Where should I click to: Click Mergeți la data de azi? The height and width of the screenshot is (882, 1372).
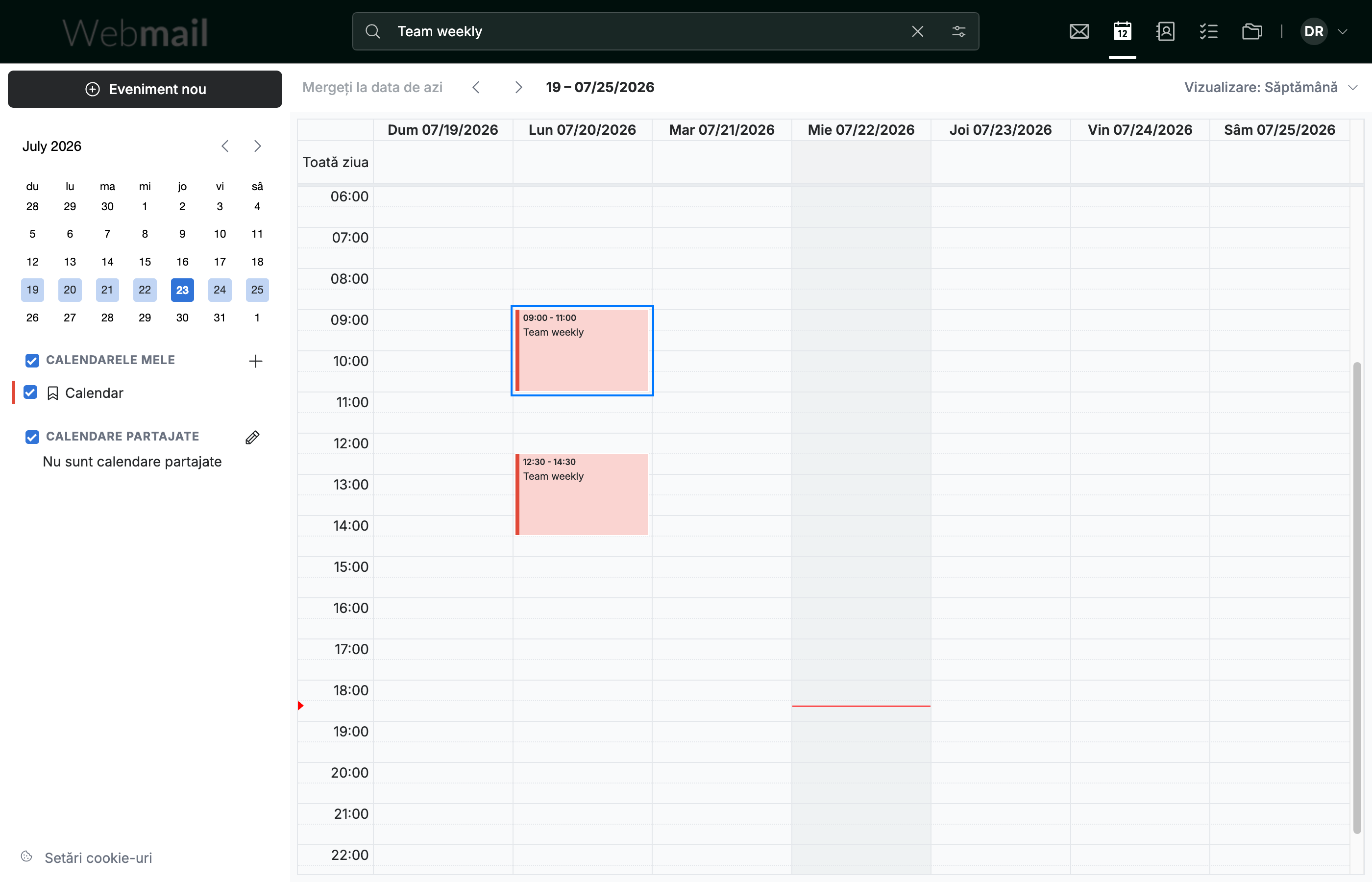click(x=372, y=87)
